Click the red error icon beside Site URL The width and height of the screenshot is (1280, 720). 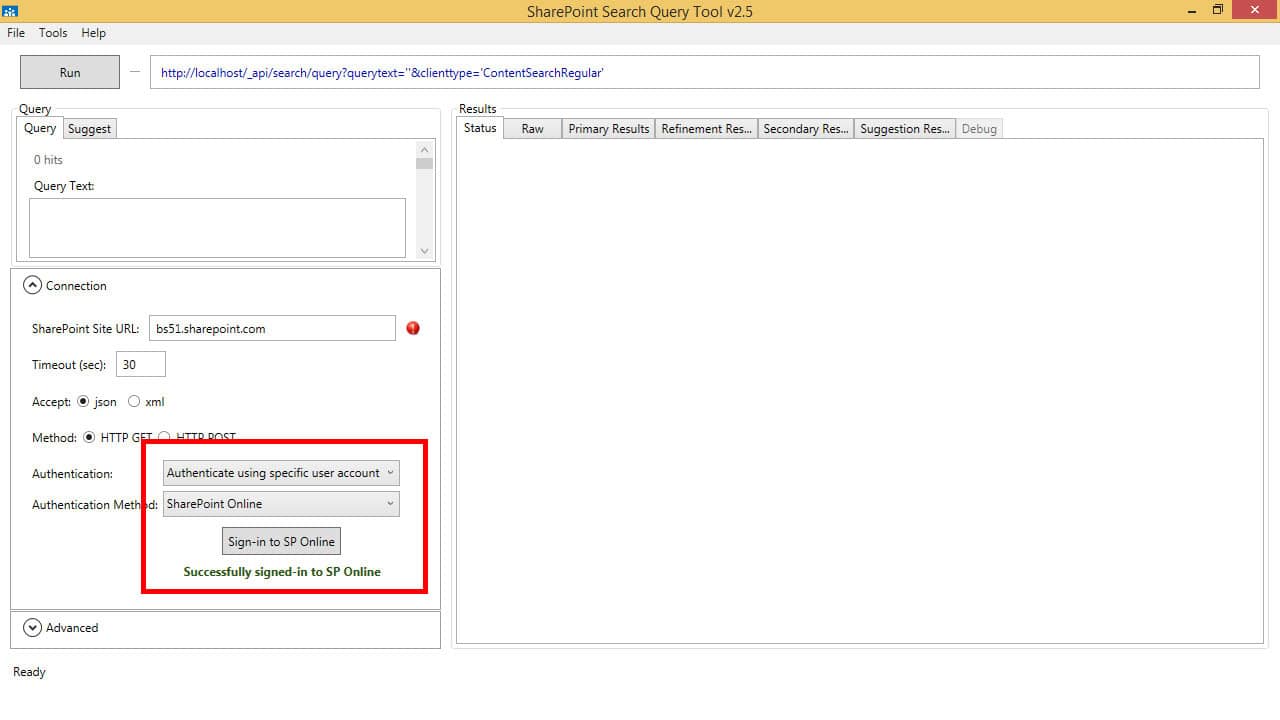413,328
